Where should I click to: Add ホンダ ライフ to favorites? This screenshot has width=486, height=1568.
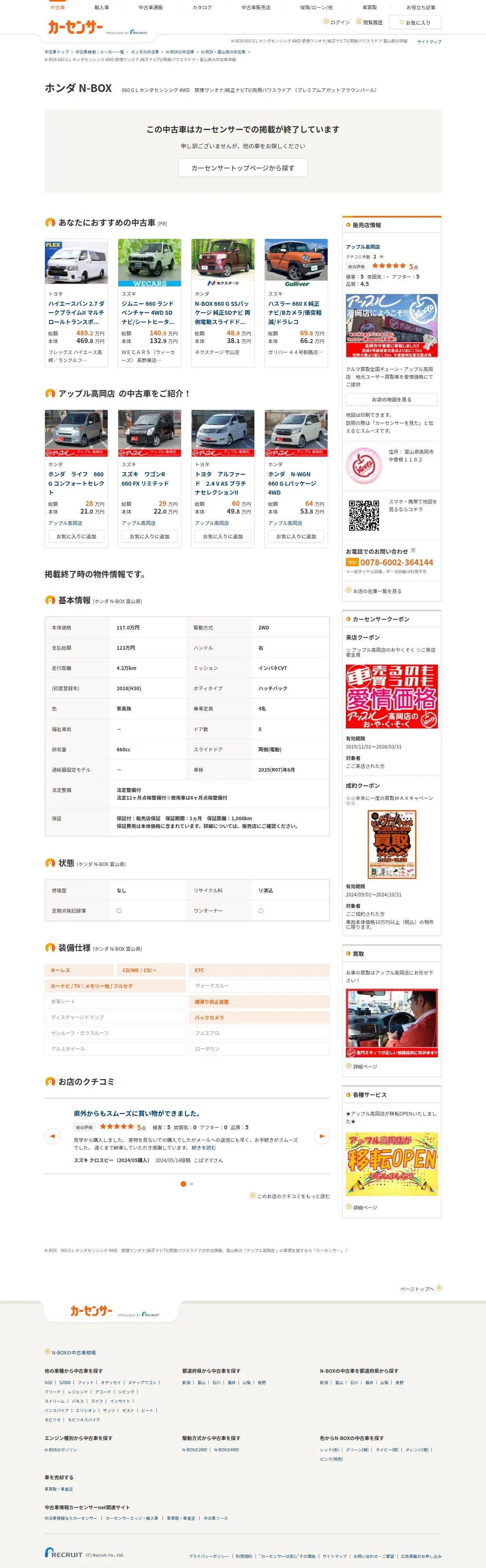[x=76, y=536]
